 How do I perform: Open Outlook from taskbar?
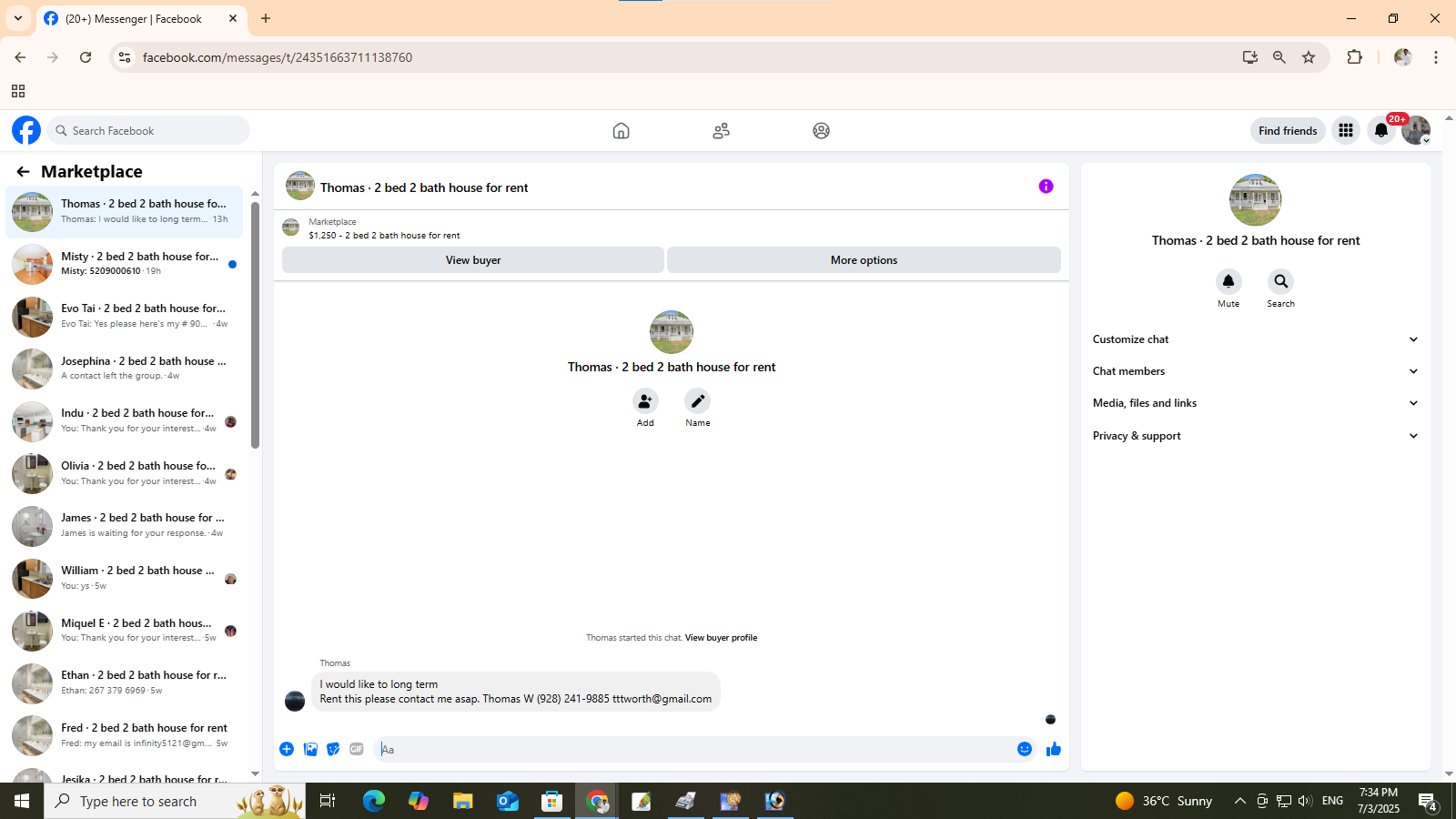(508, 801)
